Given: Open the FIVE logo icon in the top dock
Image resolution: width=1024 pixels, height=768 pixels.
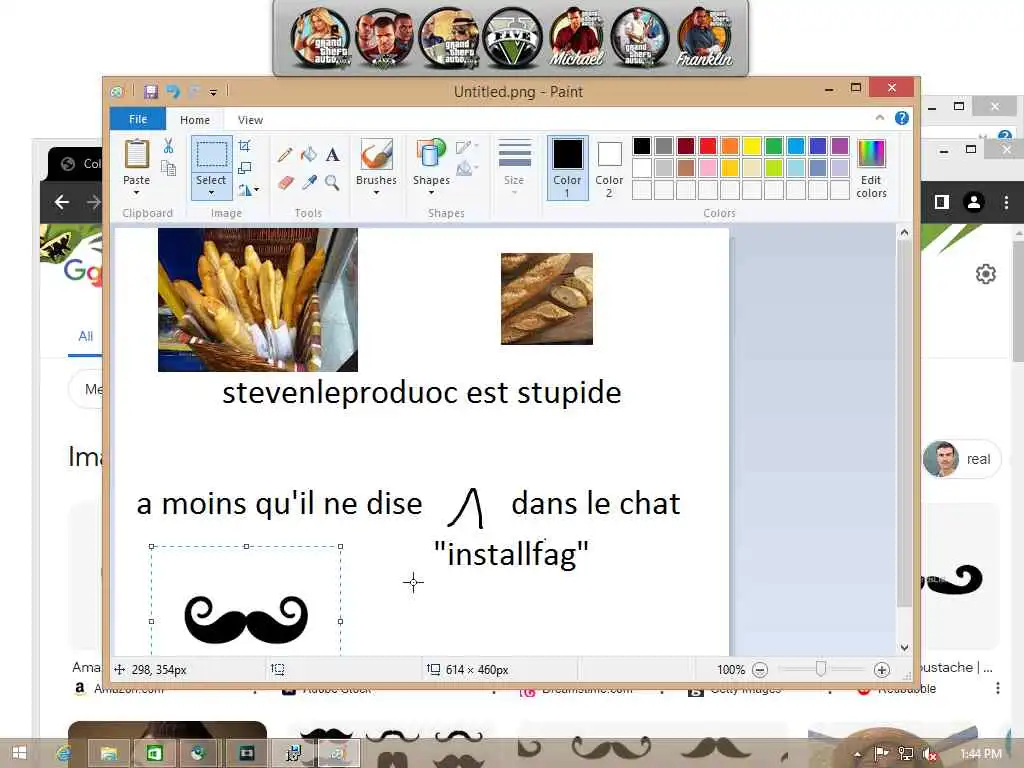Looking at the screenshot, I should (x=513, y=39).
